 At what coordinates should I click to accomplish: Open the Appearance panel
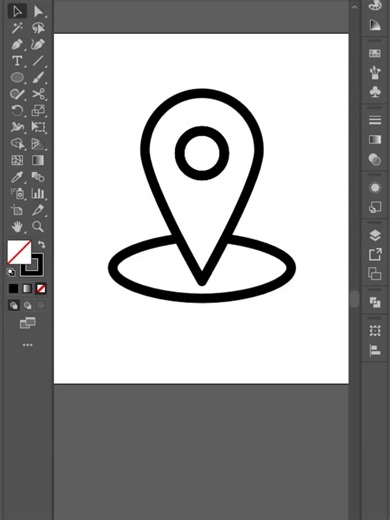tap(375, 188)
